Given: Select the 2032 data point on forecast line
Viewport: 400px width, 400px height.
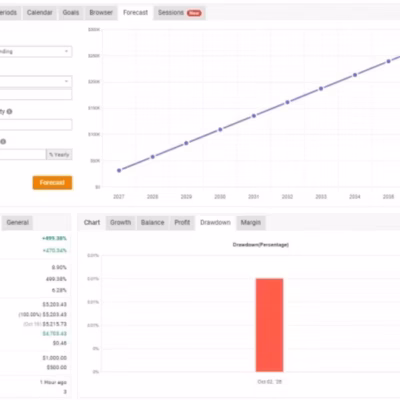Looking at the screenshot, I should coord(287,102).
